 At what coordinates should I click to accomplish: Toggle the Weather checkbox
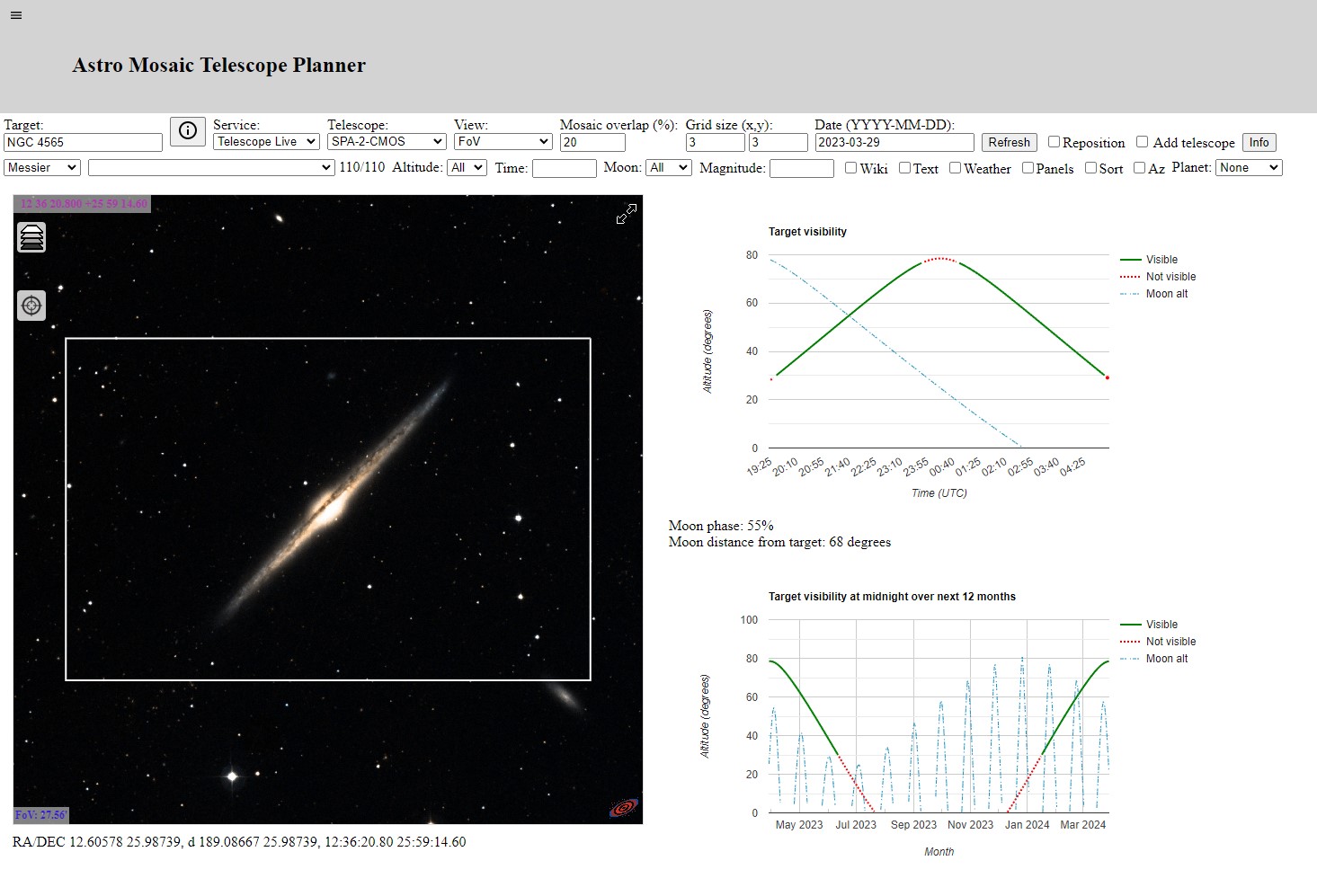coord(955,168)
